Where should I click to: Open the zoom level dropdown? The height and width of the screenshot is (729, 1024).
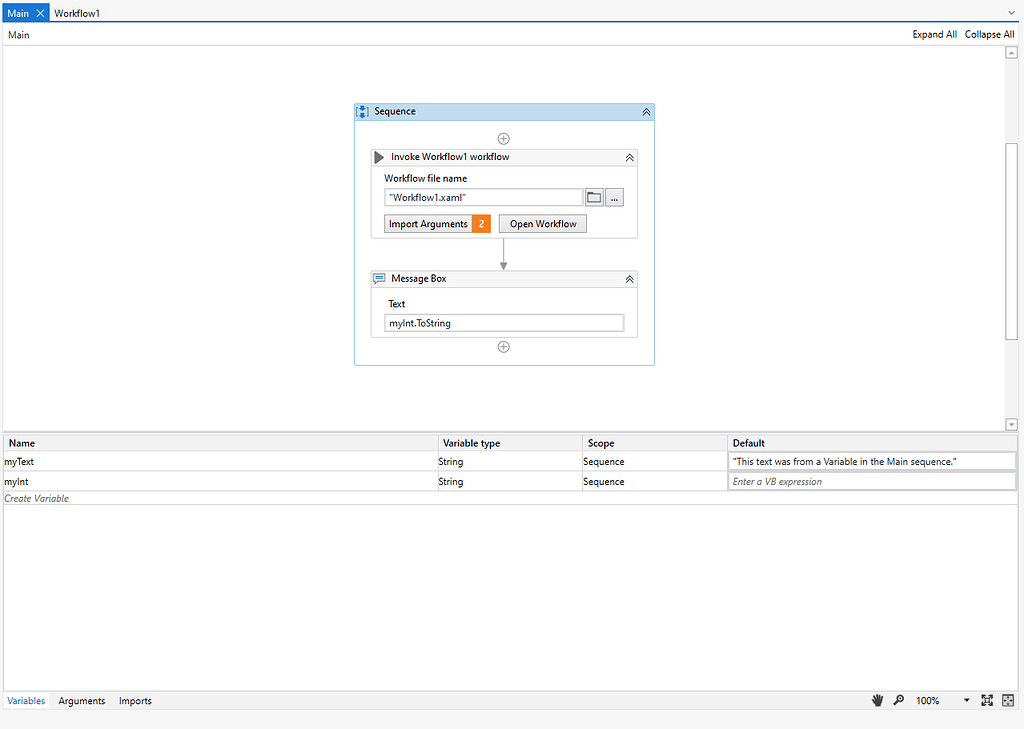tap(965, 700)
